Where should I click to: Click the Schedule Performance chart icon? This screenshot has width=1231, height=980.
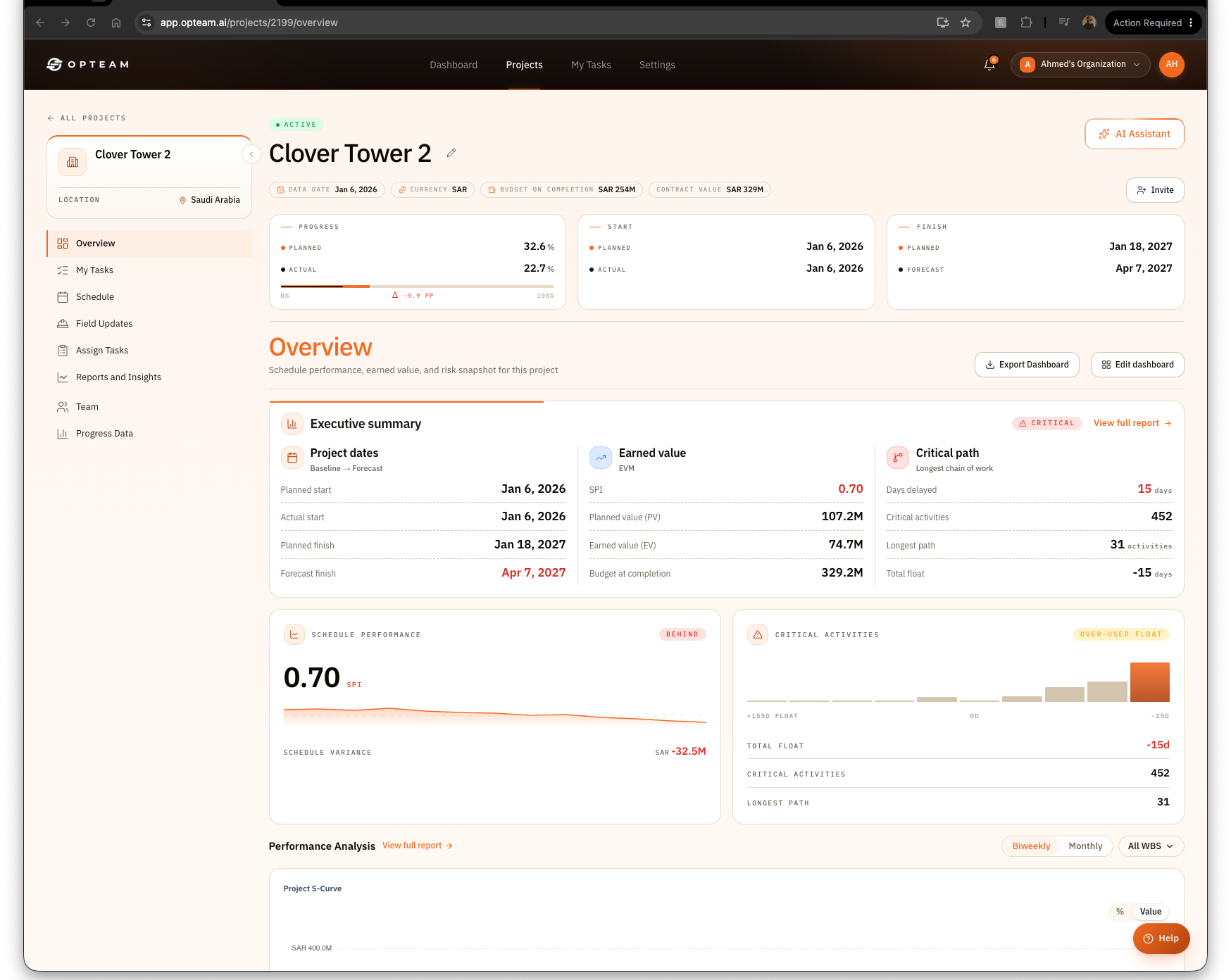pos(294,634)
